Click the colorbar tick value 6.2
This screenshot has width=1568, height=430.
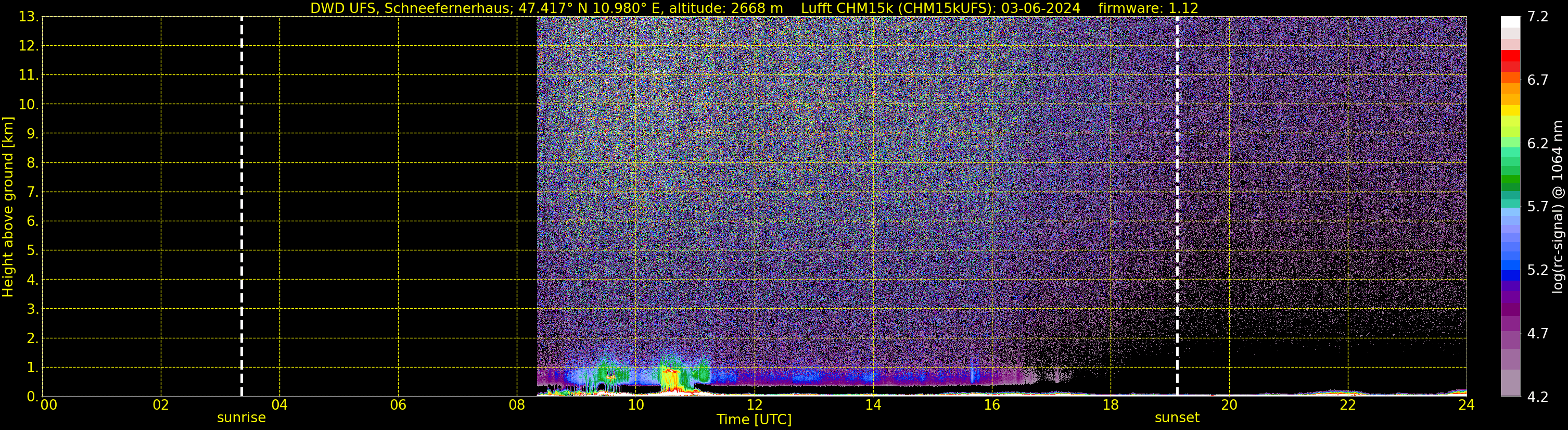[1538, 143]
